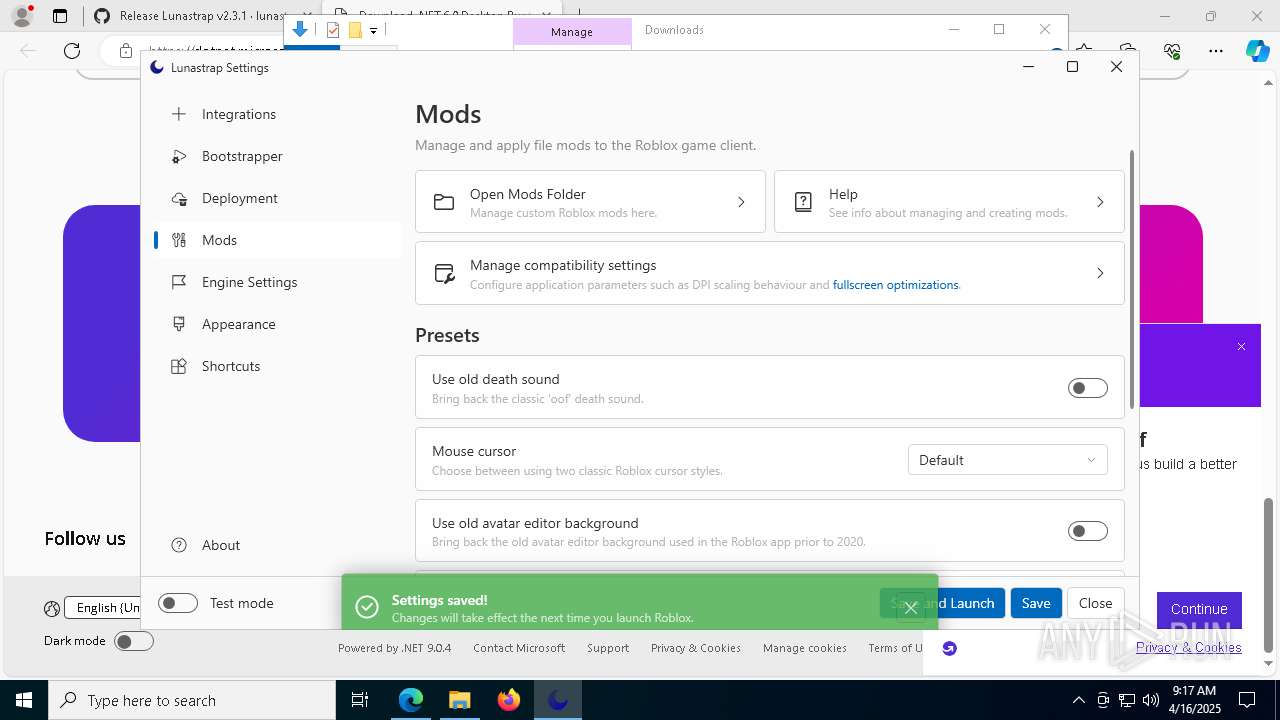
Task: Enable the Use old death sound toggle
Action: point(1087,388)
